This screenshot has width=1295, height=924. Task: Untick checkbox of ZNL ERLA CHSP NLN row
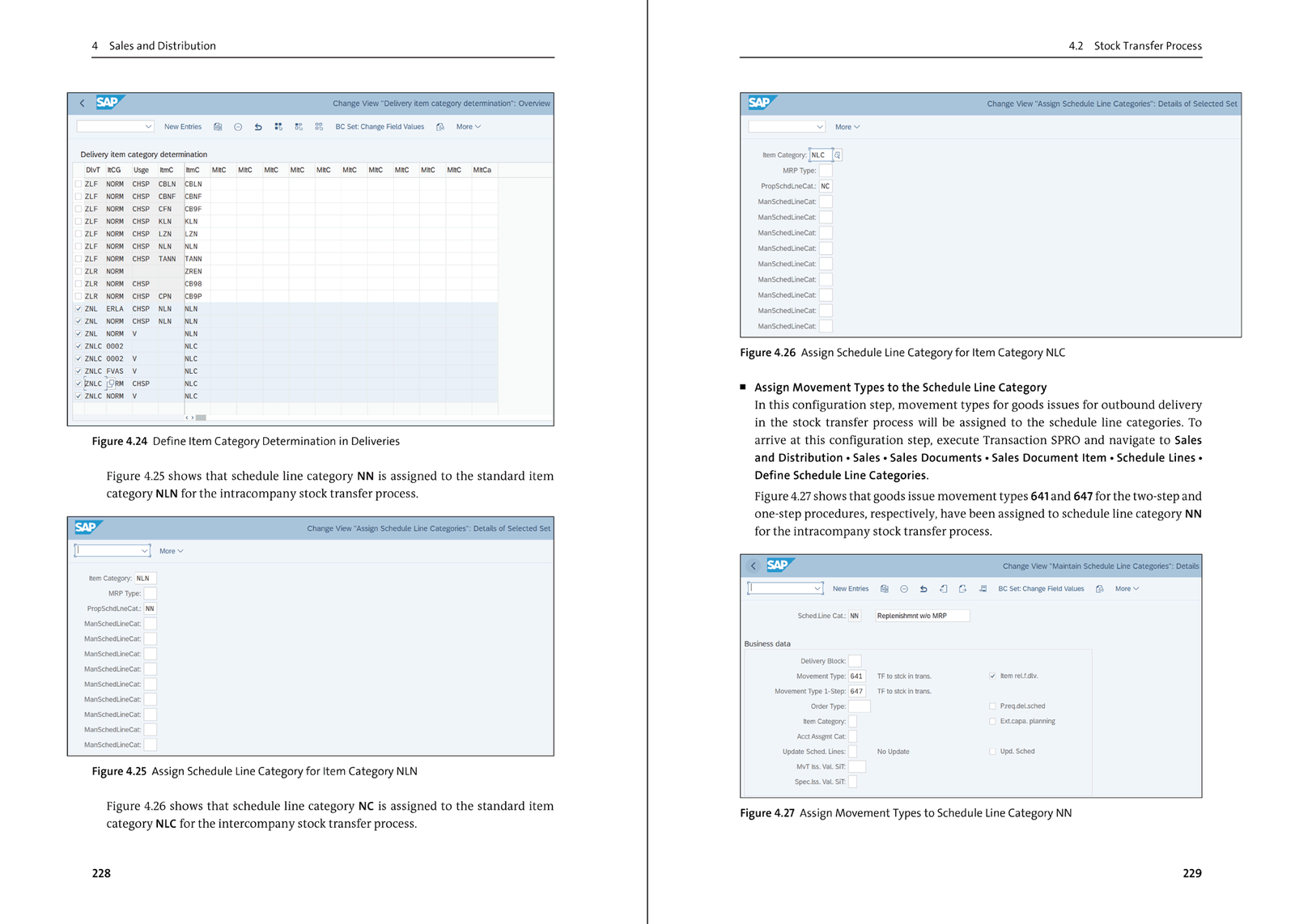click(x=79, y=309)
